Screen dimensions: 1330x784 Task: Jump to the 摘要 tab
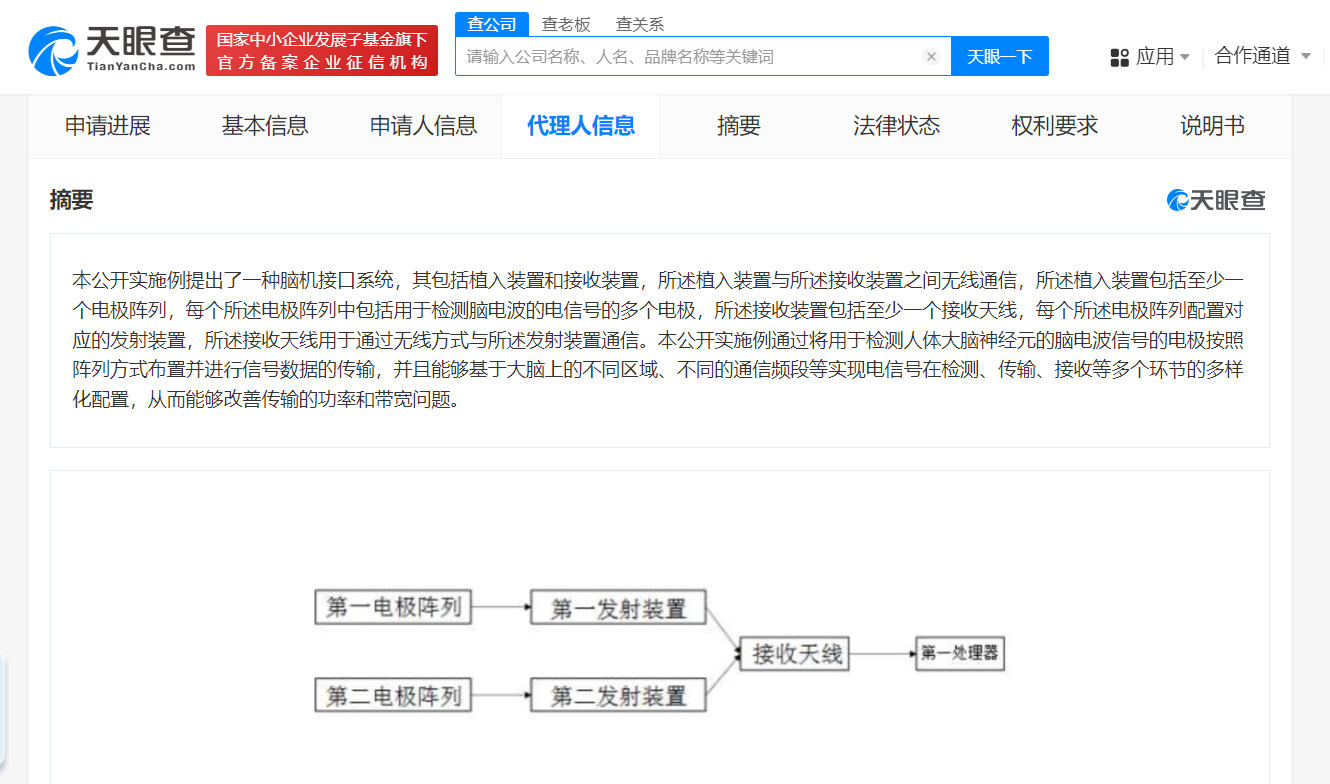[739, 126]
